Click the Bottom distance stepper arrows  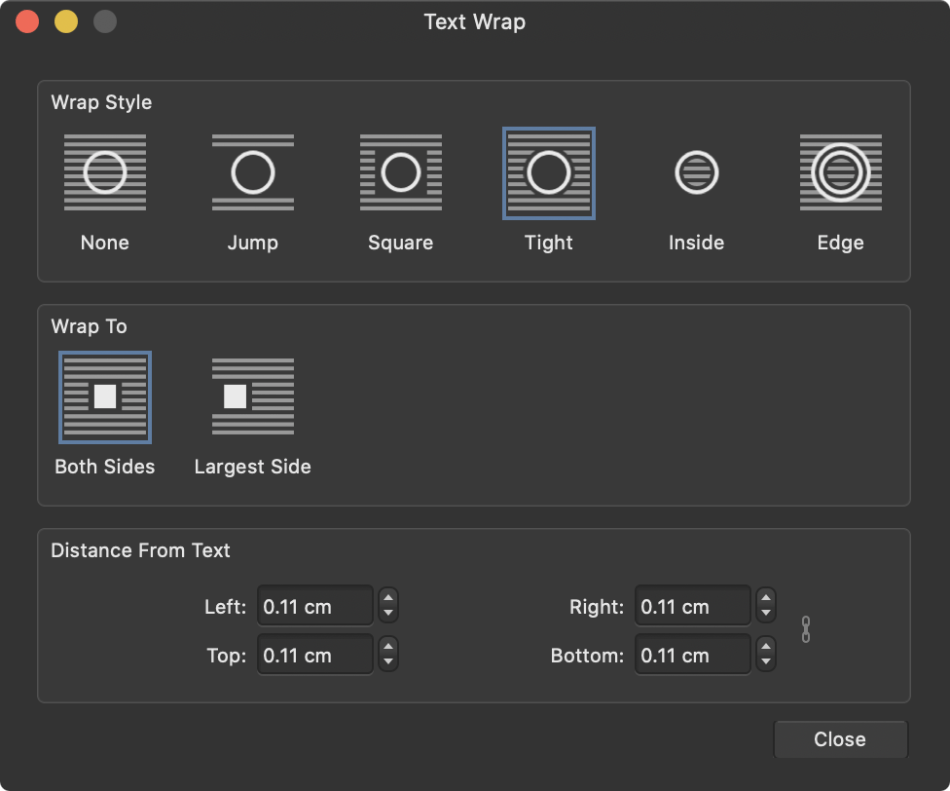766,655
